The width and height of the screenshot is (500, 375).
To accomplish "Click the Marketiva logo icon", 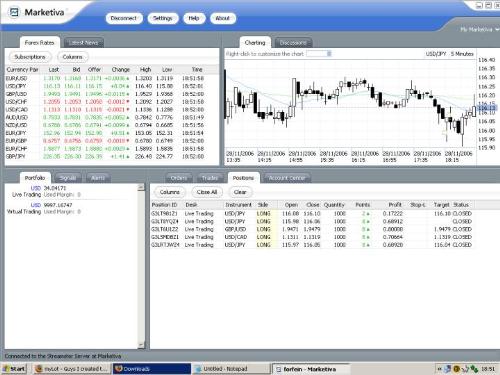I will tap(14, 12).
